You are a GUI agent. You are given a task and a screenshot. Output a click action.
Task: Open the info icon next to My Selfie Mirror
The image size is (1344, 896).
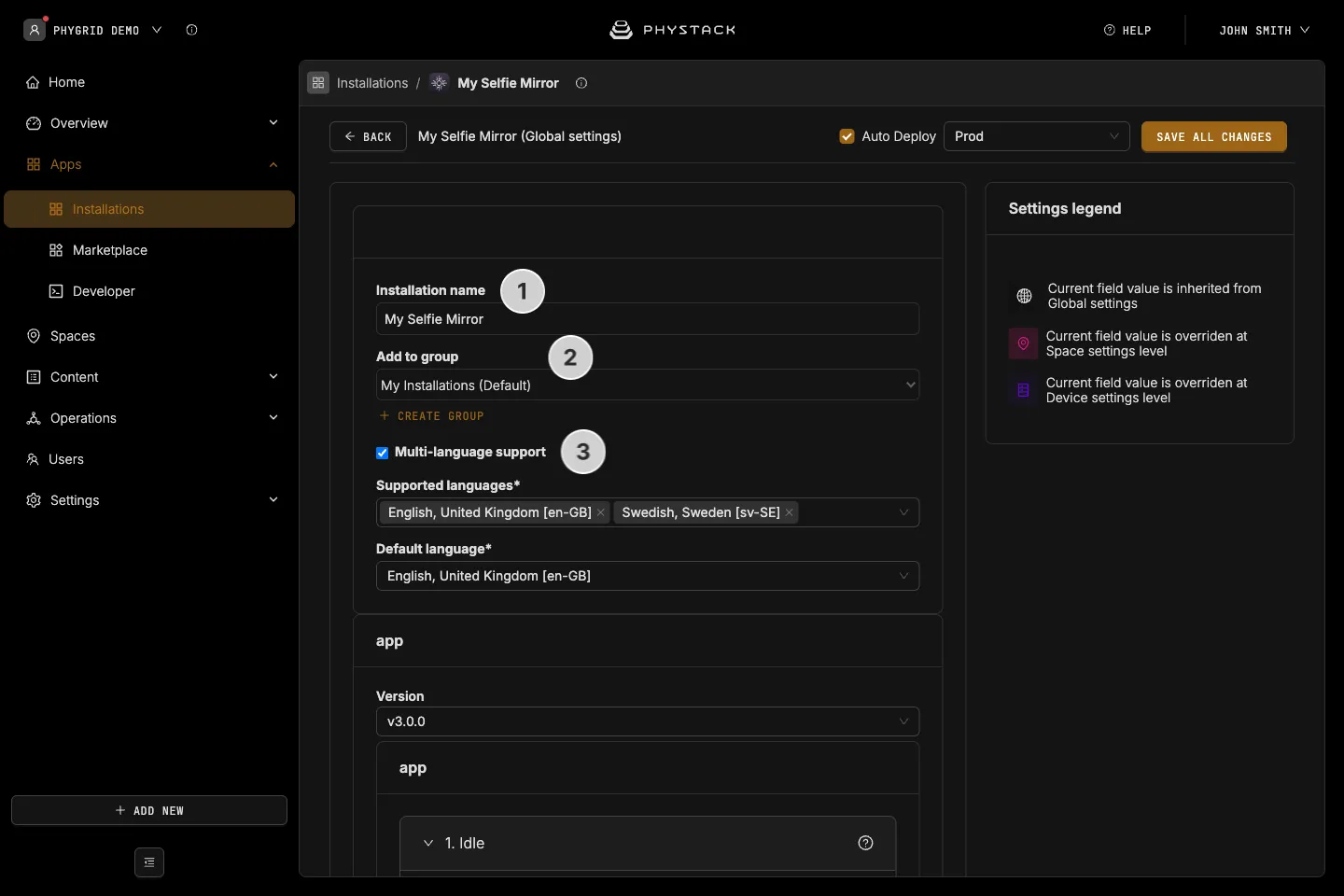point(581,83)
